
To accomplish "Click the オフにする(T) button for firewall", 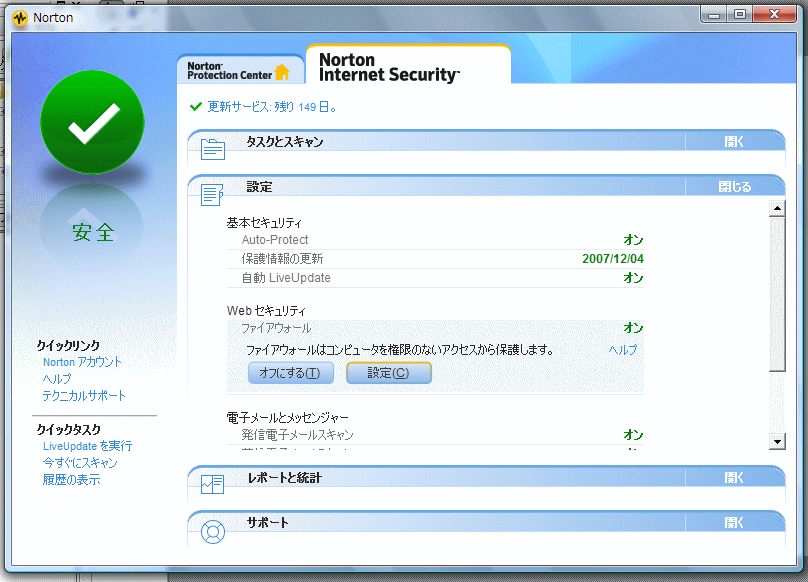I will 291,373.
